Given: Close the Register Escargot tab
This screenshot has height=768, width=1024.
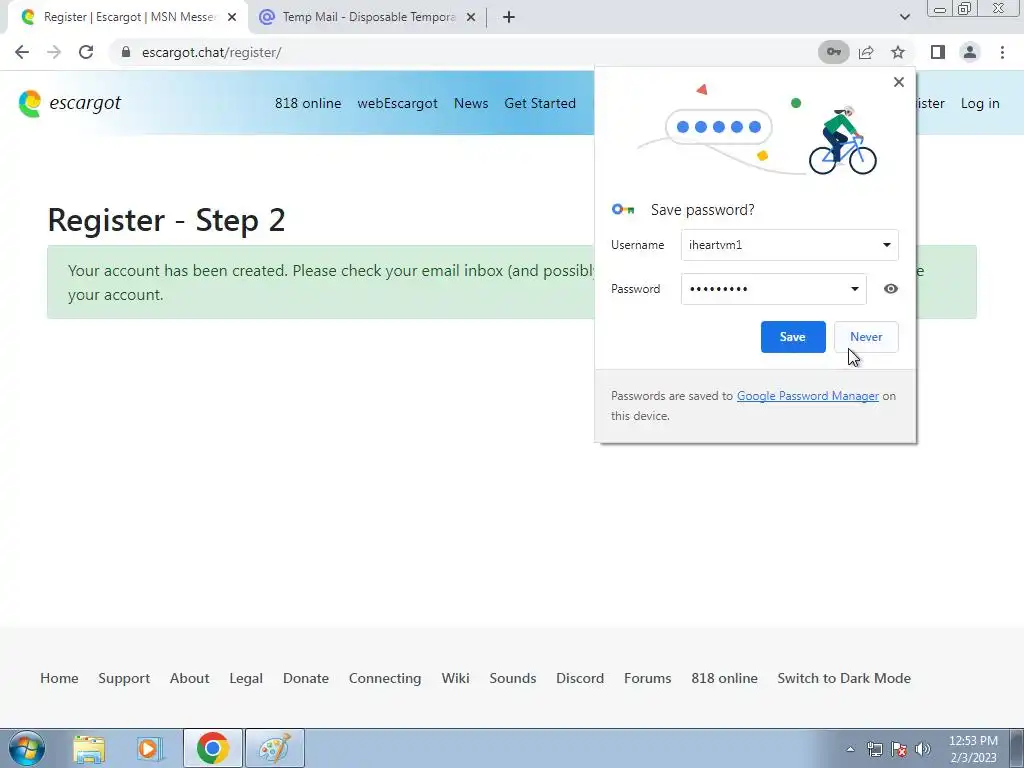Looking at the screenshot, I should tap(232, 18).
